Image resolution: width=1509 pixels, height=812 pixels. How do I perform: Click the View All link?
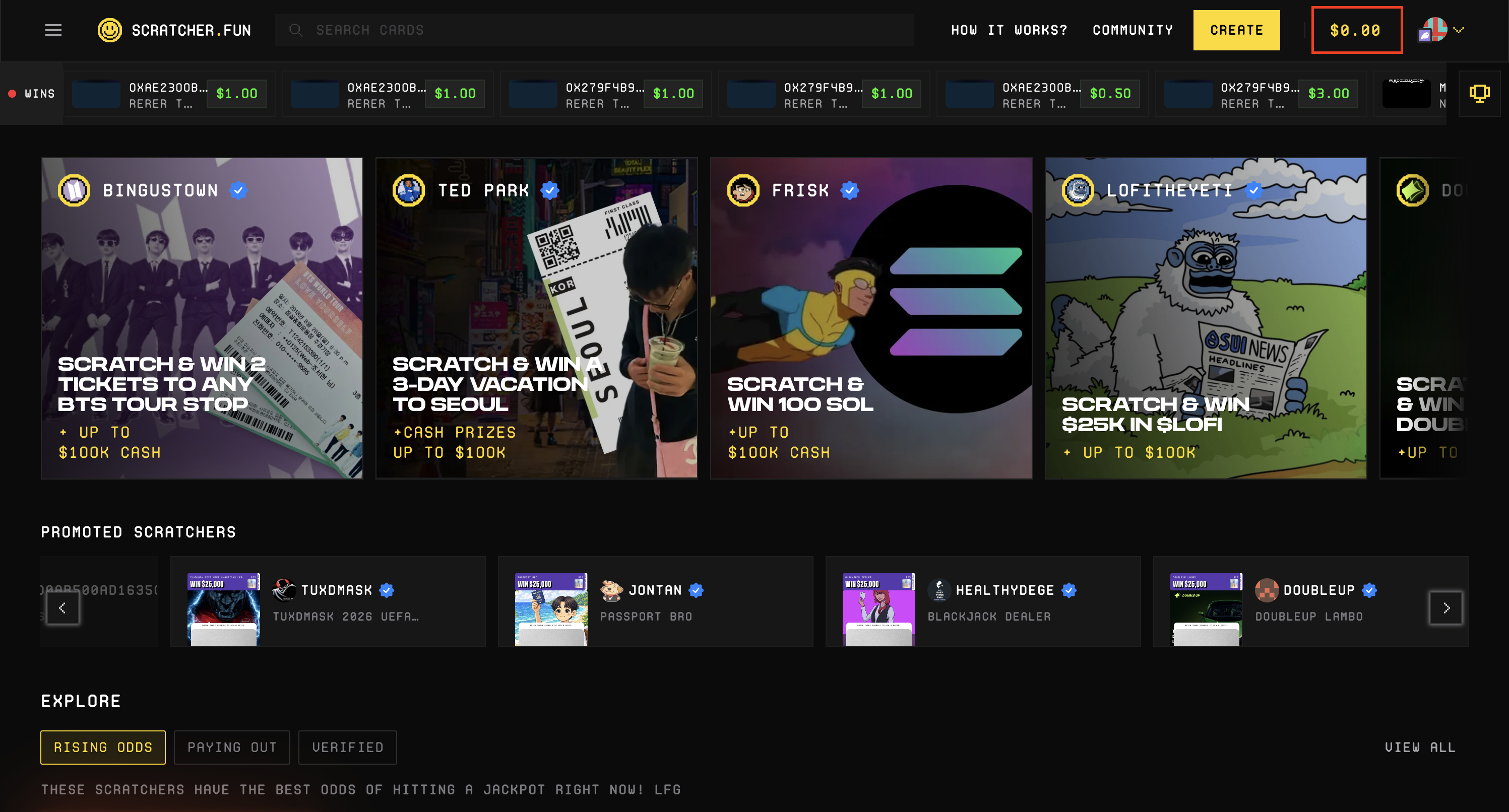tap(1419, 747)
